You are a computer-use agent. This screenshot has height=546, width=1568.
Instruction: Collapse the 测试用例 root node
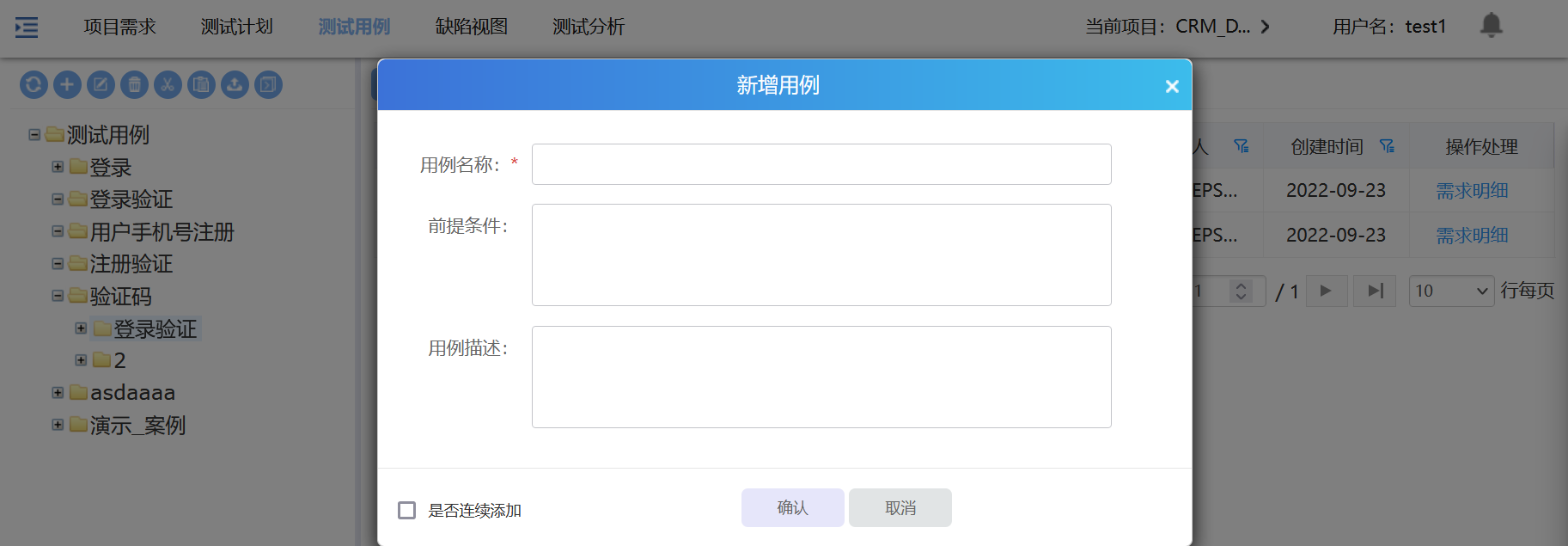(x=34, y=135)
